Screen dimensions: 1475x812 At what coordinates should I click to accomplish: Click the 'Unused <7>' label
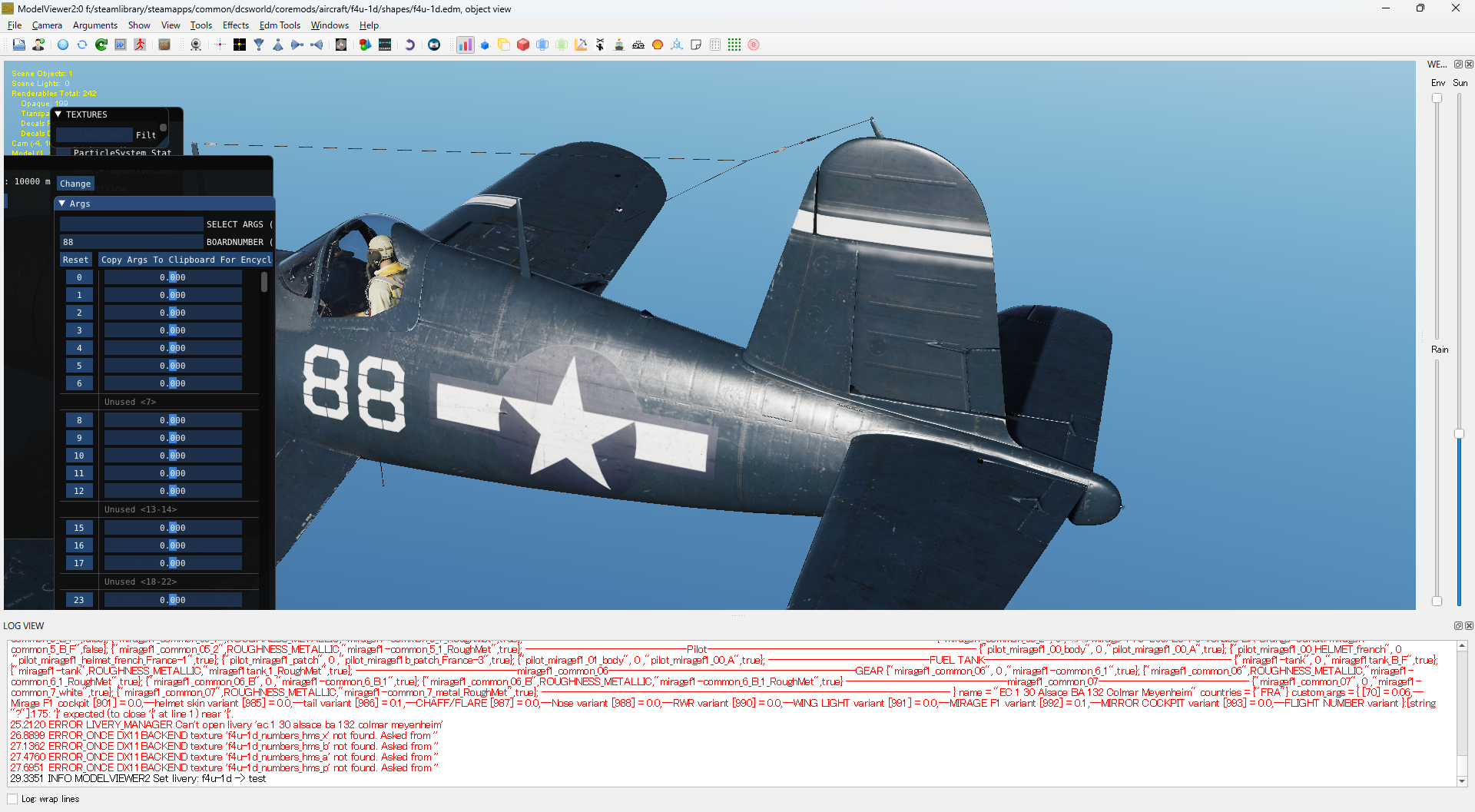tap(130, 402)
